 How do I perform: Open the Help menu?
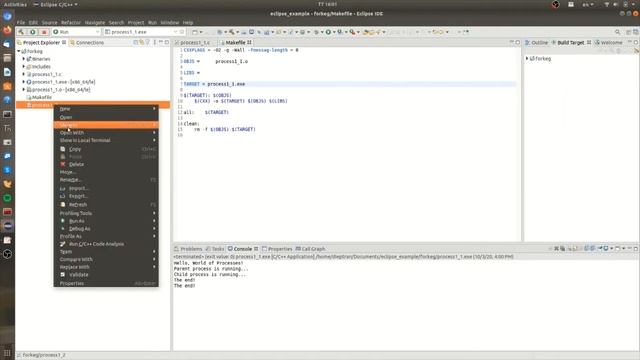tap(188, 22)
